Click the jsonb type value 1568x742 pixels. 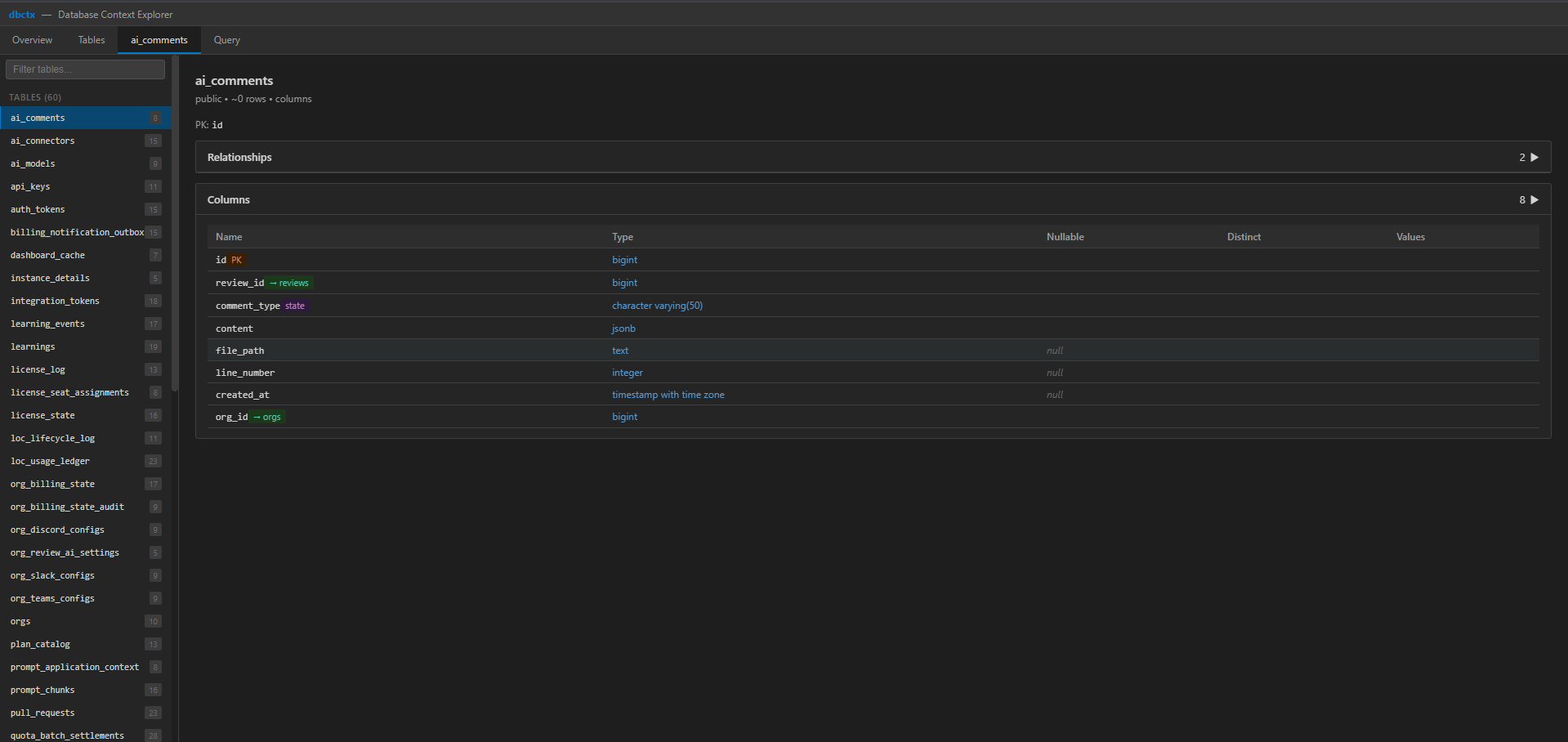(623, 329)
